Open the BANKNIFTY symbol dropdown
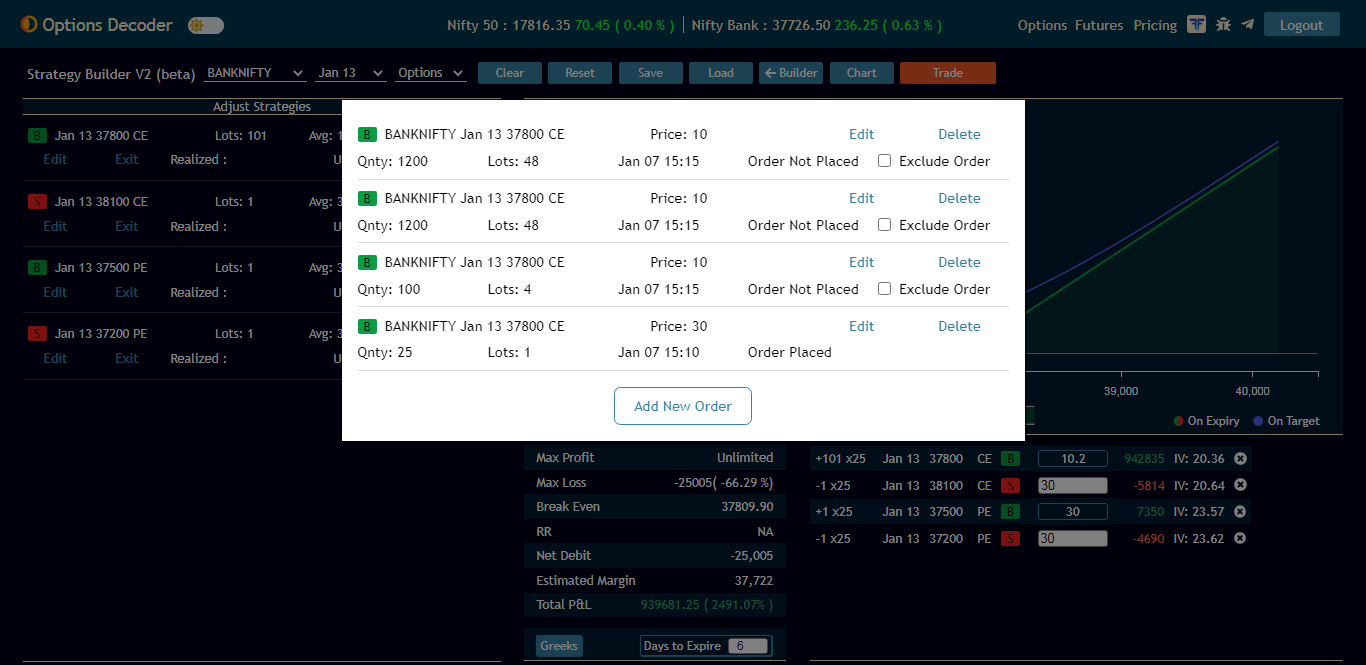 pos(255,73)
